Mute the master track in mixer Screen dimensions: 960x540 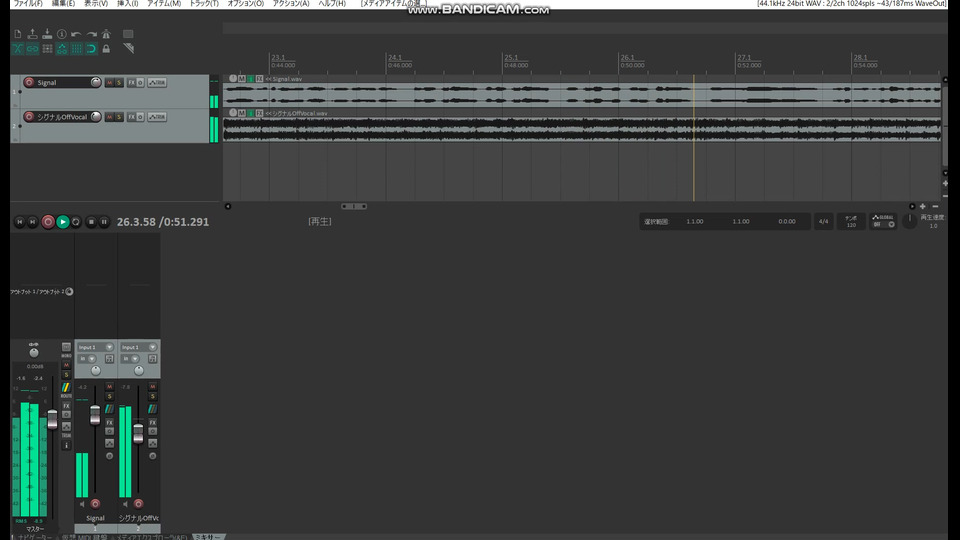[x=66, y=366]
